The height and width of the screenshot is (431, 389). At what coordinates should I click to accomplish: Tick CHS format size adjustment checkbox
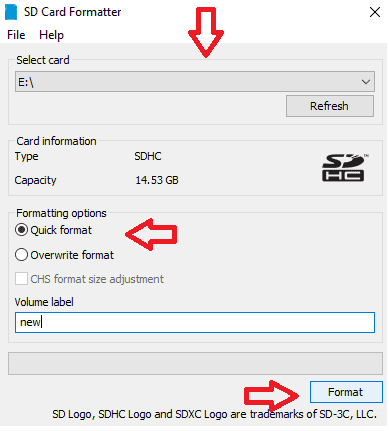pos(21,279)
